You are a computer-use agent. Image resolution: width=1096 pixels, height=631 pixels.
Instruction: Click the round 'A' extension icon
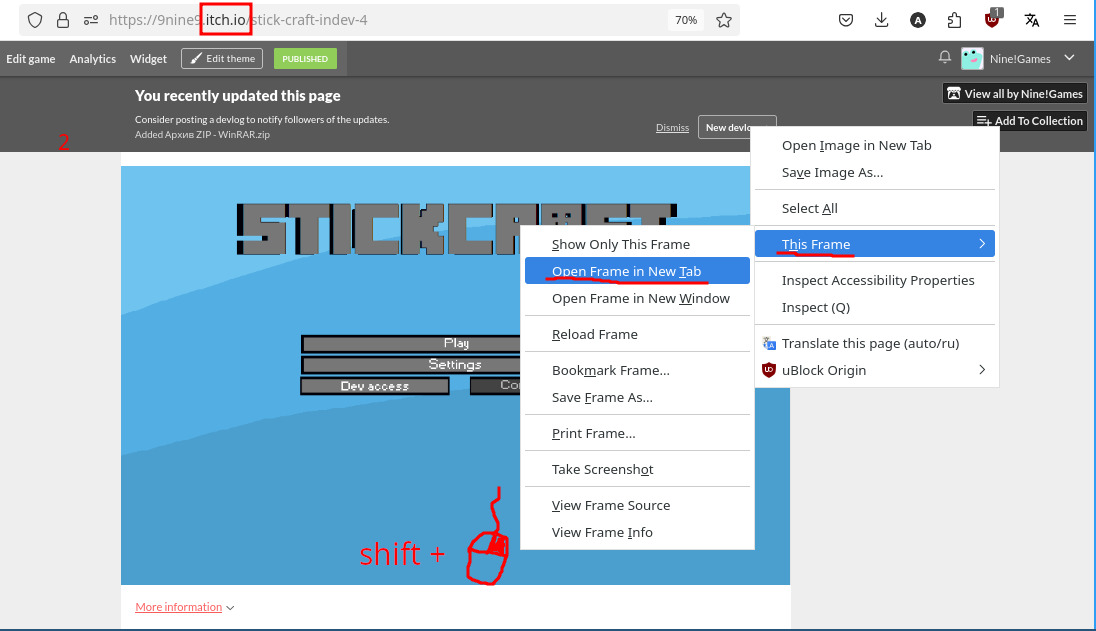click(918, 20)
